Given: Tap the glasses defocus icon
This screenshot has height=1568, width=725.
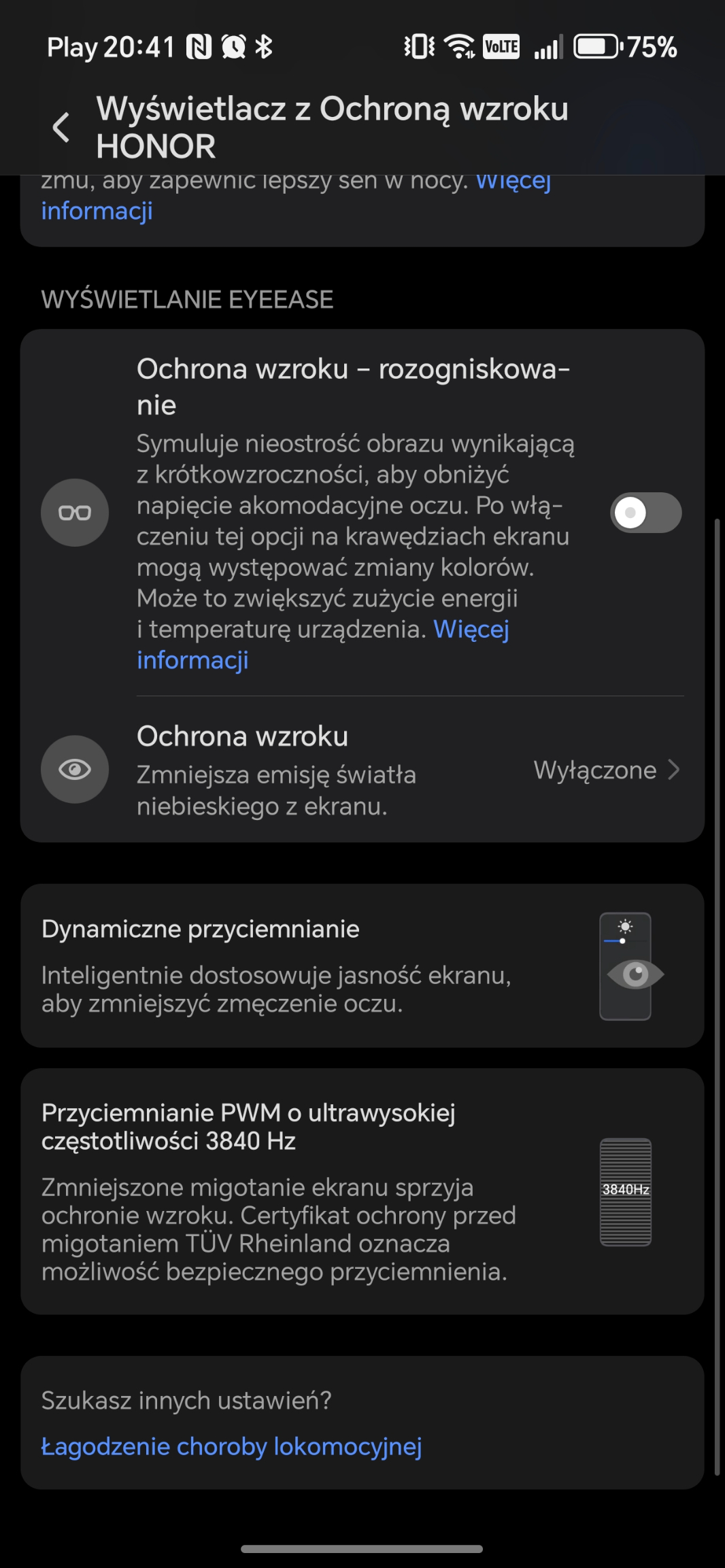Looking at the screenshot, I should coord(75,513).
